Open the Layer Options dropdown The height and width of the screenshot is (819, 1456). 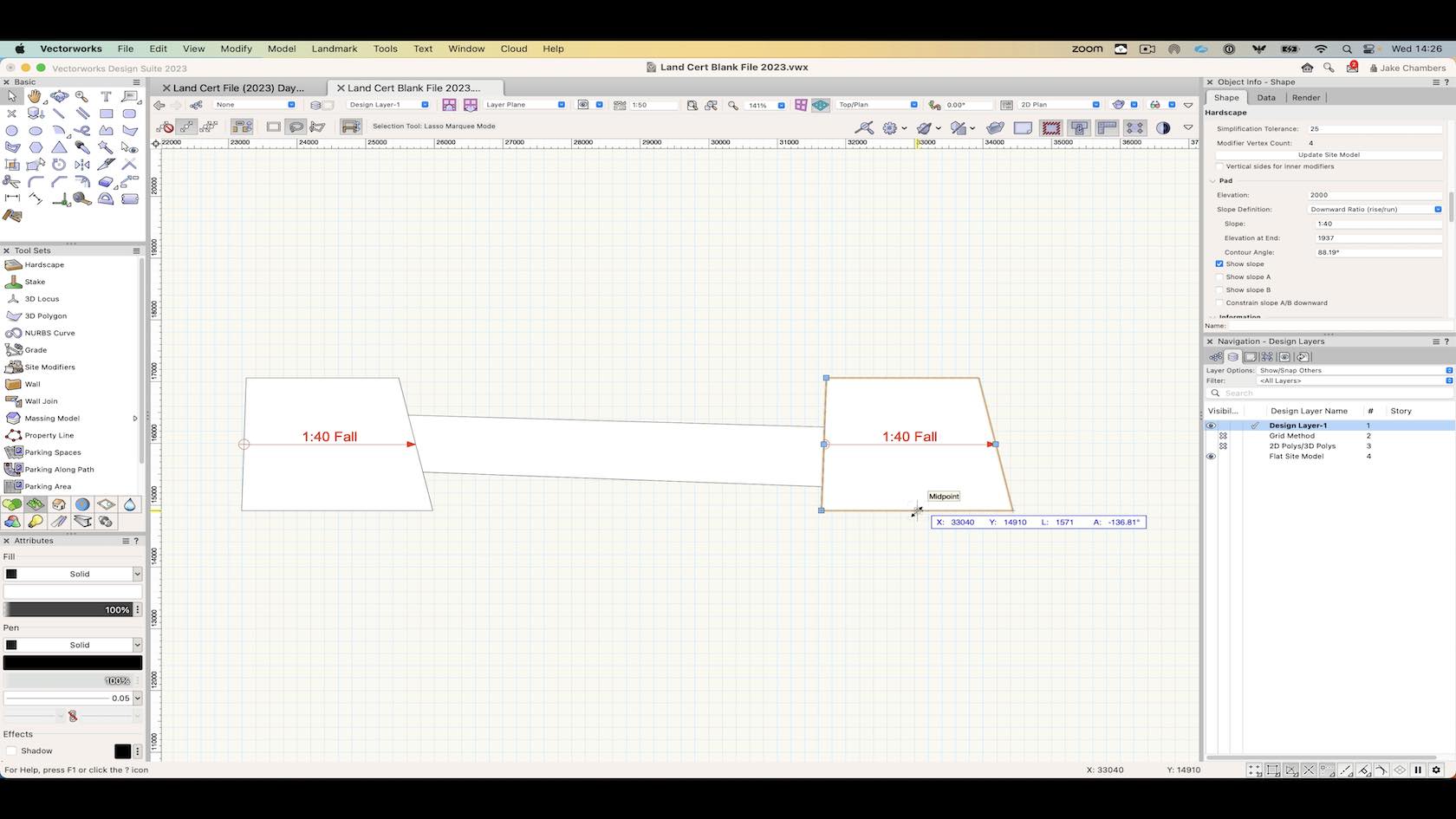click(x=1352, y=371)
